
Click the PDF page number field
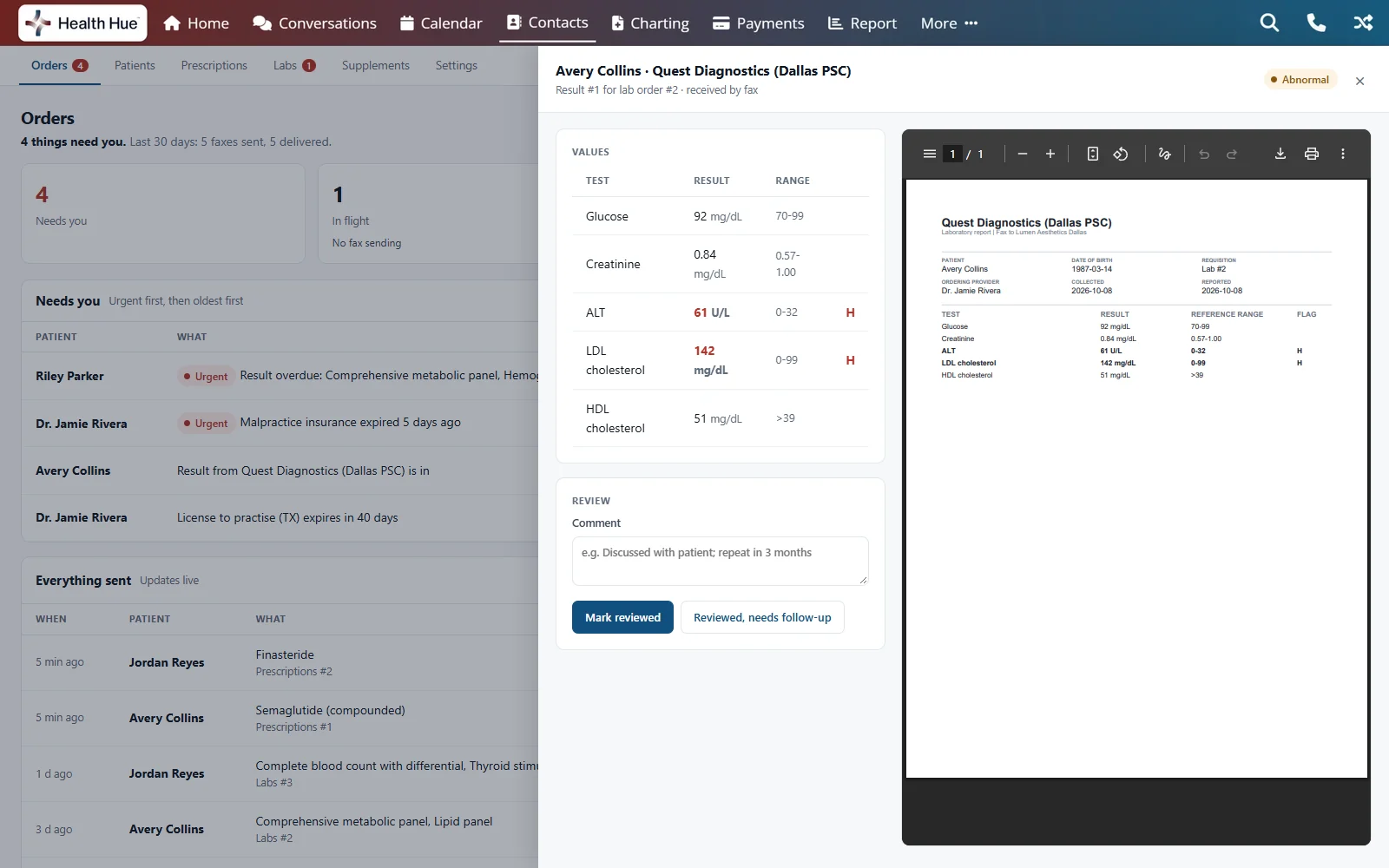pyautogui.click(x=952, y=154)
